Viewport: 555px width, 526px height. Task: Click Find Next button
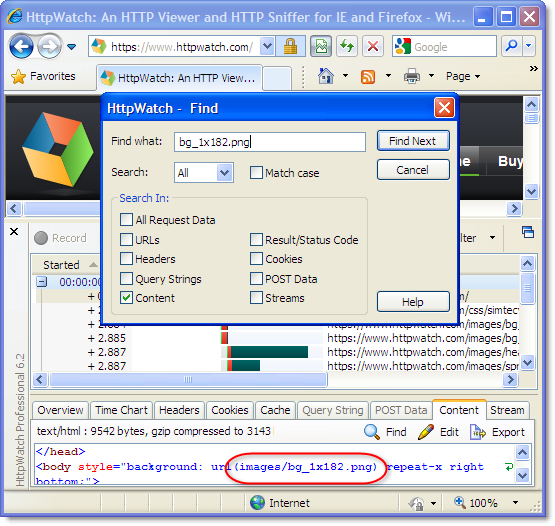coord(413,141)
